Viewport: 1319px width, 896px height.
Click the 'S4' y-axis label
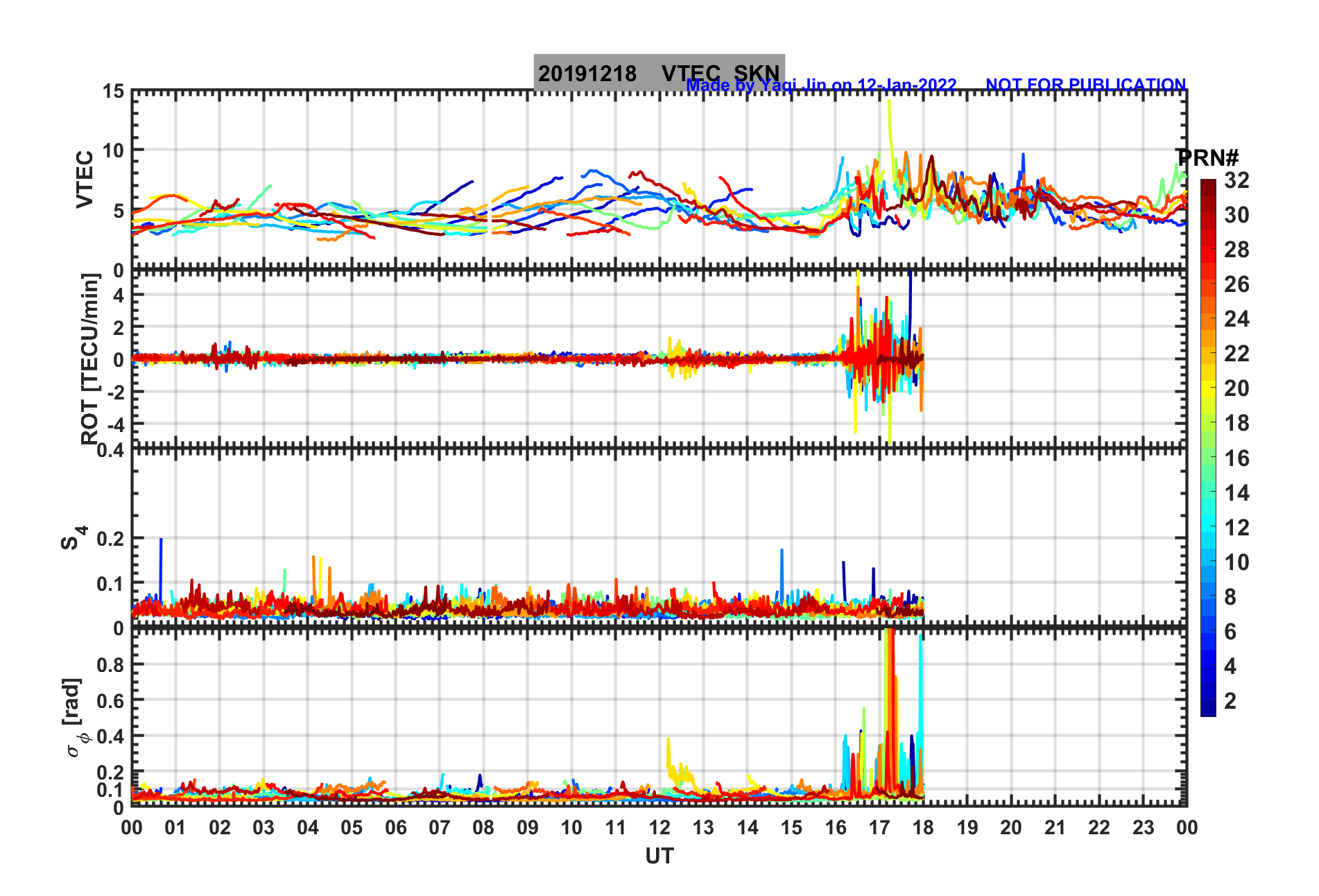(x=73, y=538)
